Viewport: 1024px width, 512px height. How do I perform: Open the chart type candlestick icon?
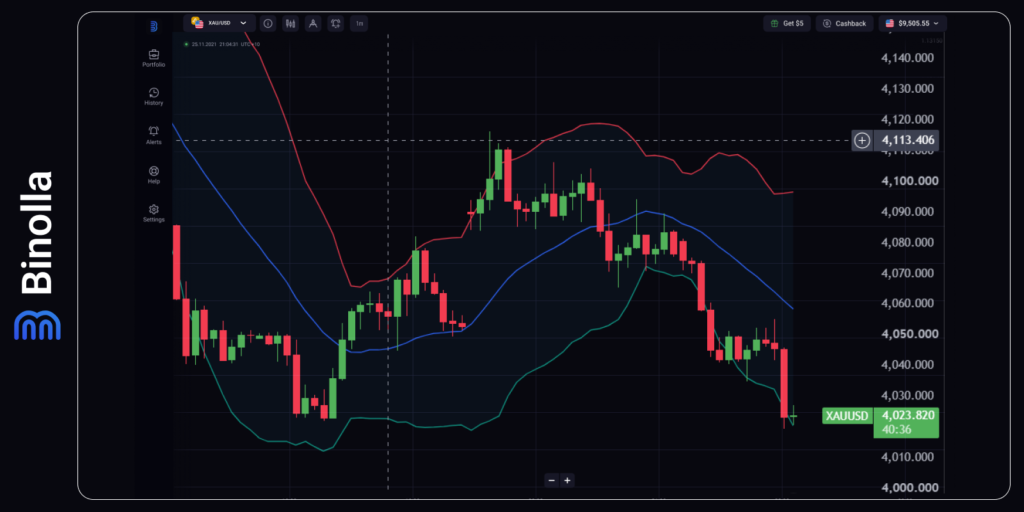tap(291, 24)
